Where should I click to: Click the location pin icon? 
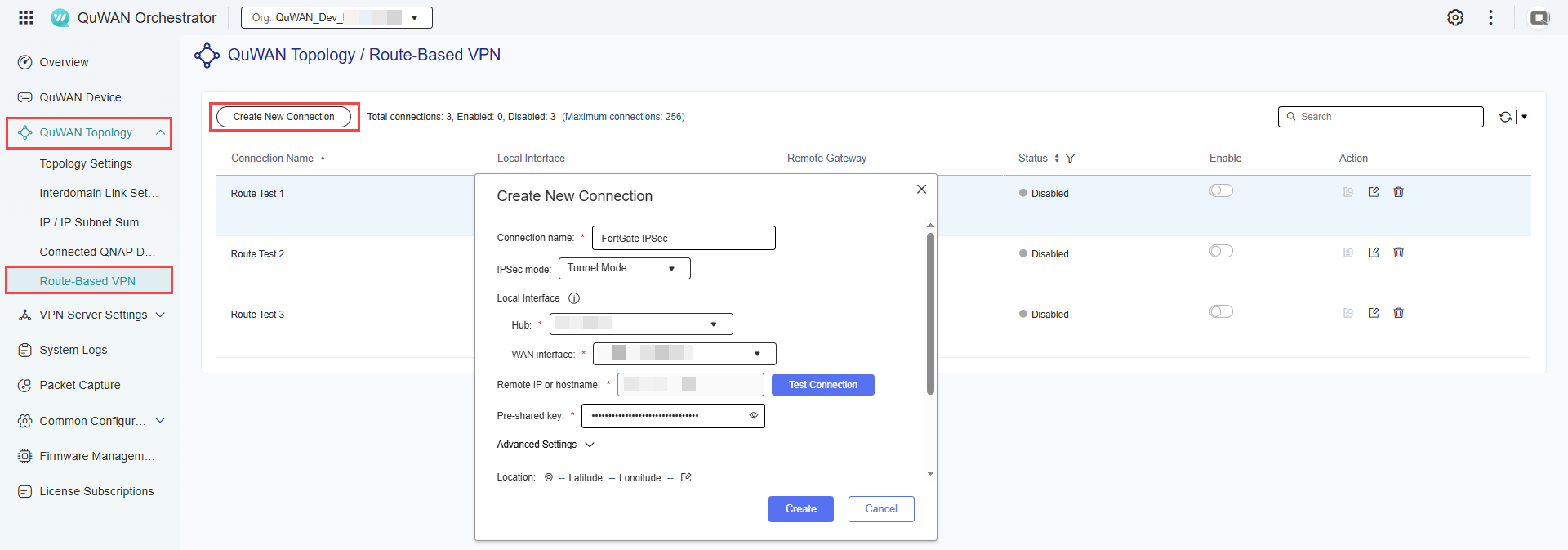click(549, 477)
